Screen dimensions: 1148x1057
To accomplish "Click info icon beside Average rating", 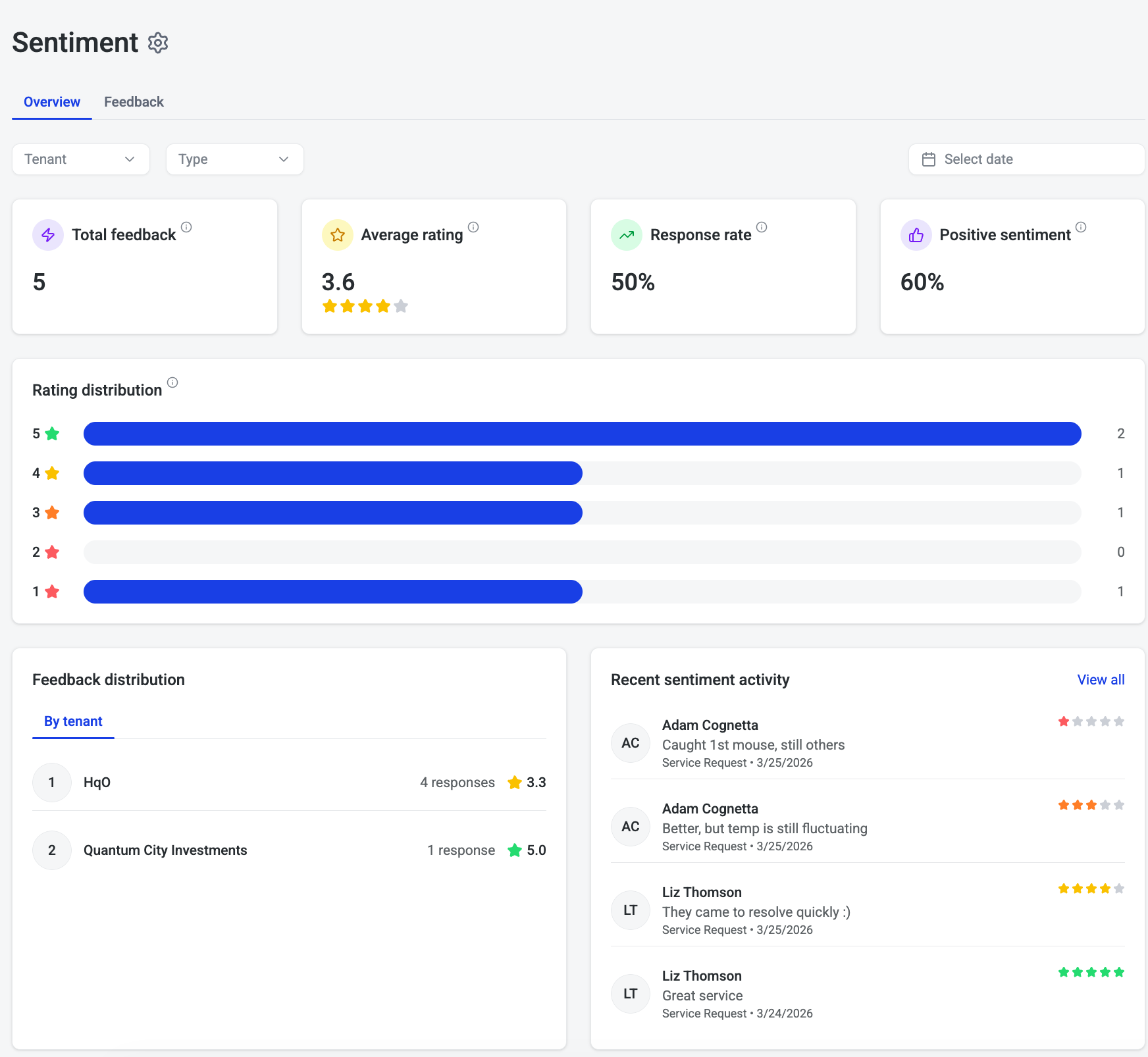I will [x=473, y=227].
